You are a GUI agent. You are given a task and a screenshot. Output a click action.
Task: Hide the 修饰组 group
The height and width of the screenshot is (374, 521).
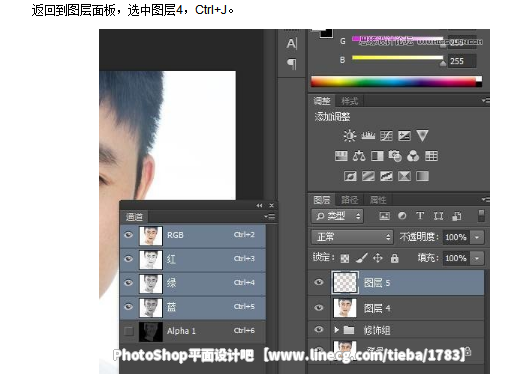click(319, 330)
